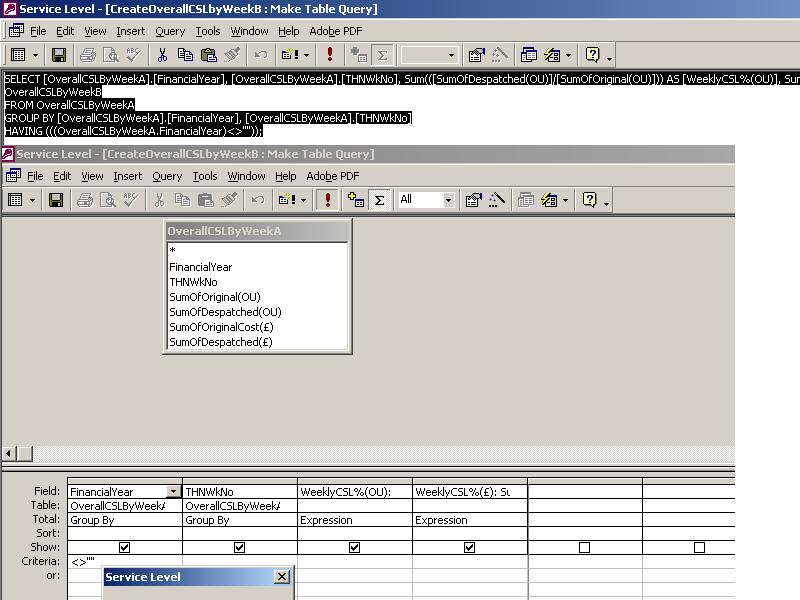Open Help menu in design view window

point(286,176)
